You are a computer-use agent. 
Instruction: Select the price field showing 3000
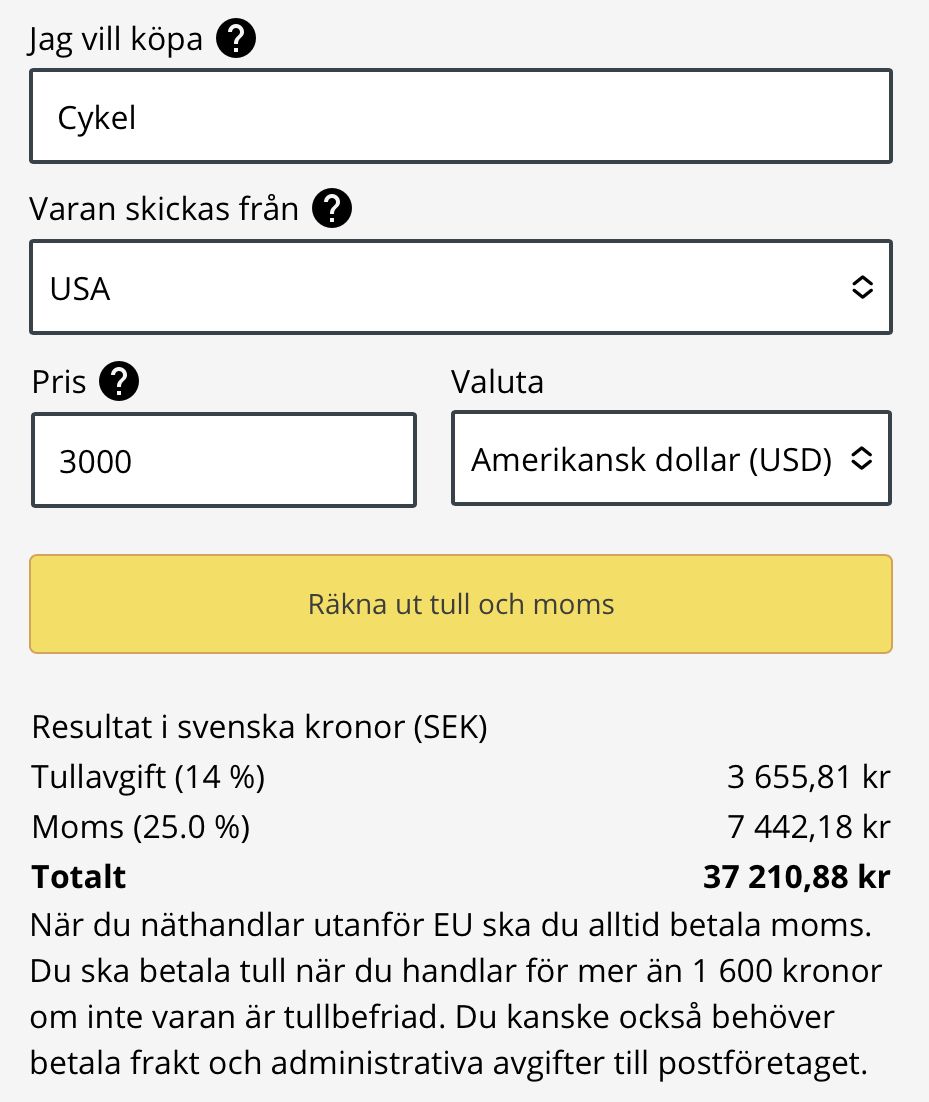(x=224, y=460)
